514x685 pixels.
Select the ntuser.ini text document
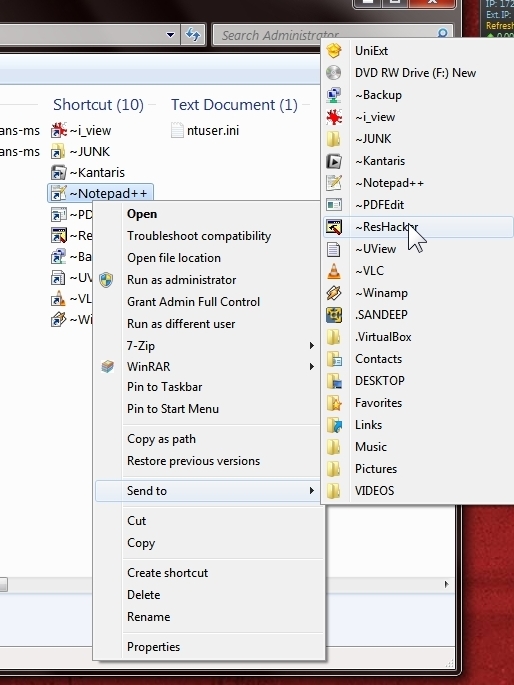tap(205, 130)
